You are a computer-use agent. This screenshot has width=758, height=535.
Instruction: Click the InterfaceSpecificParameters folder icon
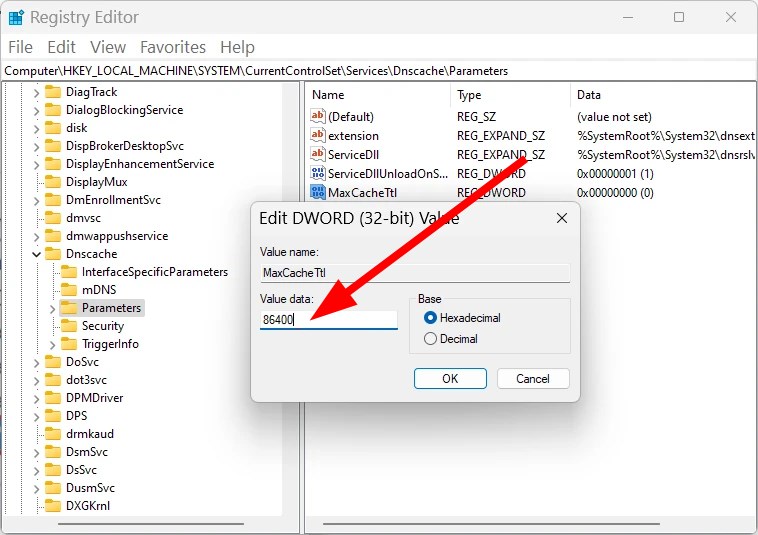click(x=69, y=272)
